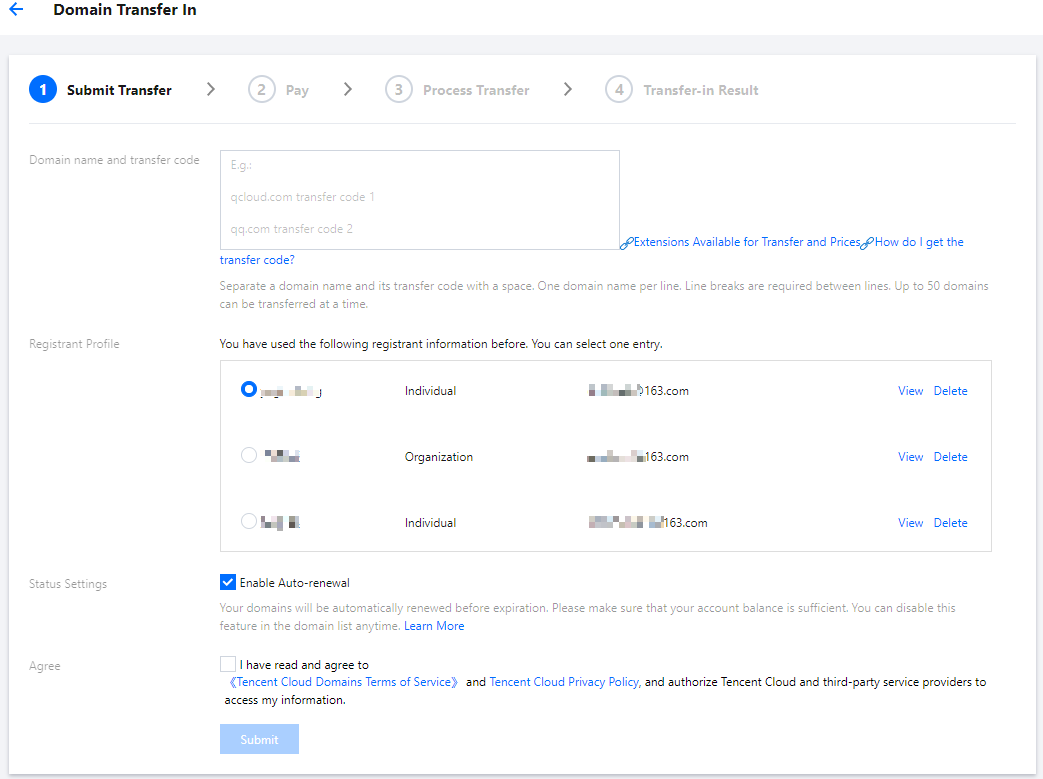Click the back arrow next to Domain Transfer In
1043x779 pixels.
[16, 10]
